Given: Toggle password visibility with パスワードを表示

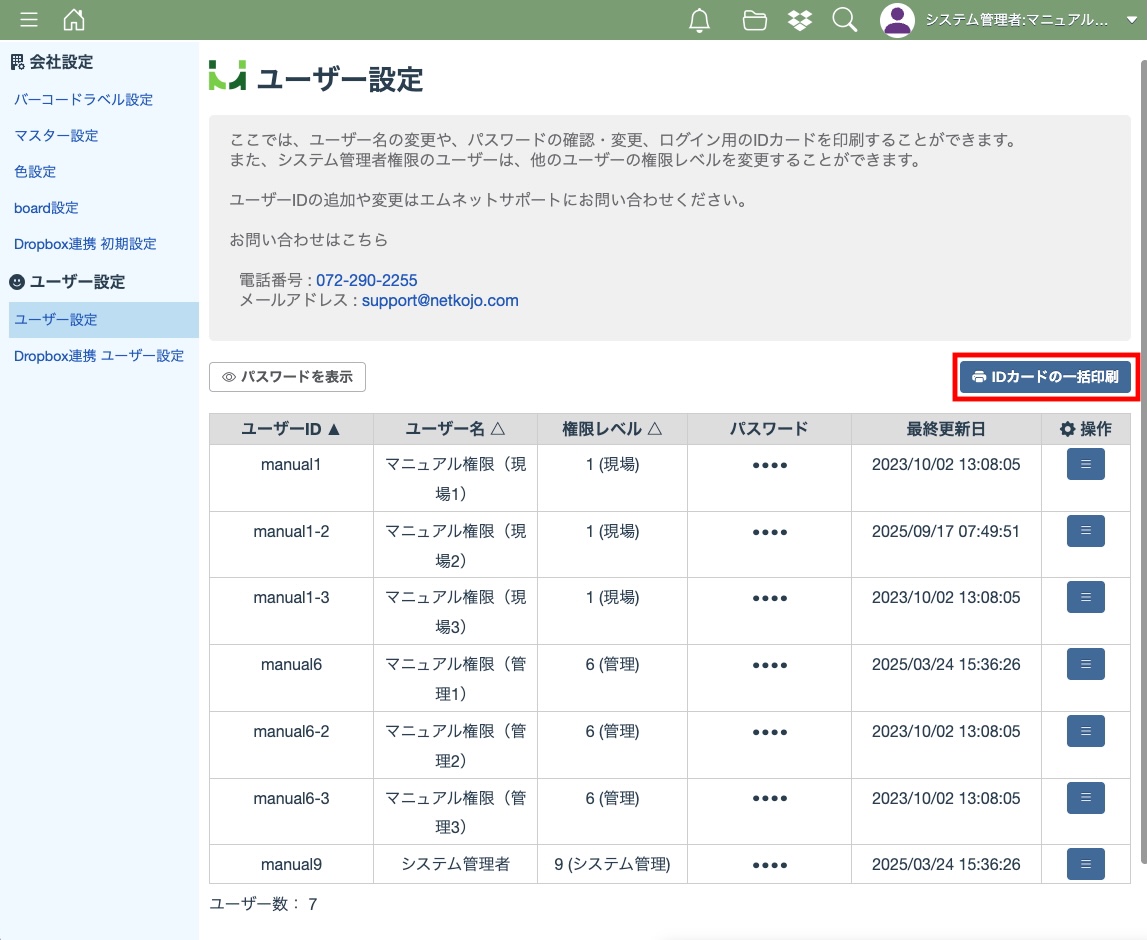Looking at the screenshot, I should coord(287,377).
